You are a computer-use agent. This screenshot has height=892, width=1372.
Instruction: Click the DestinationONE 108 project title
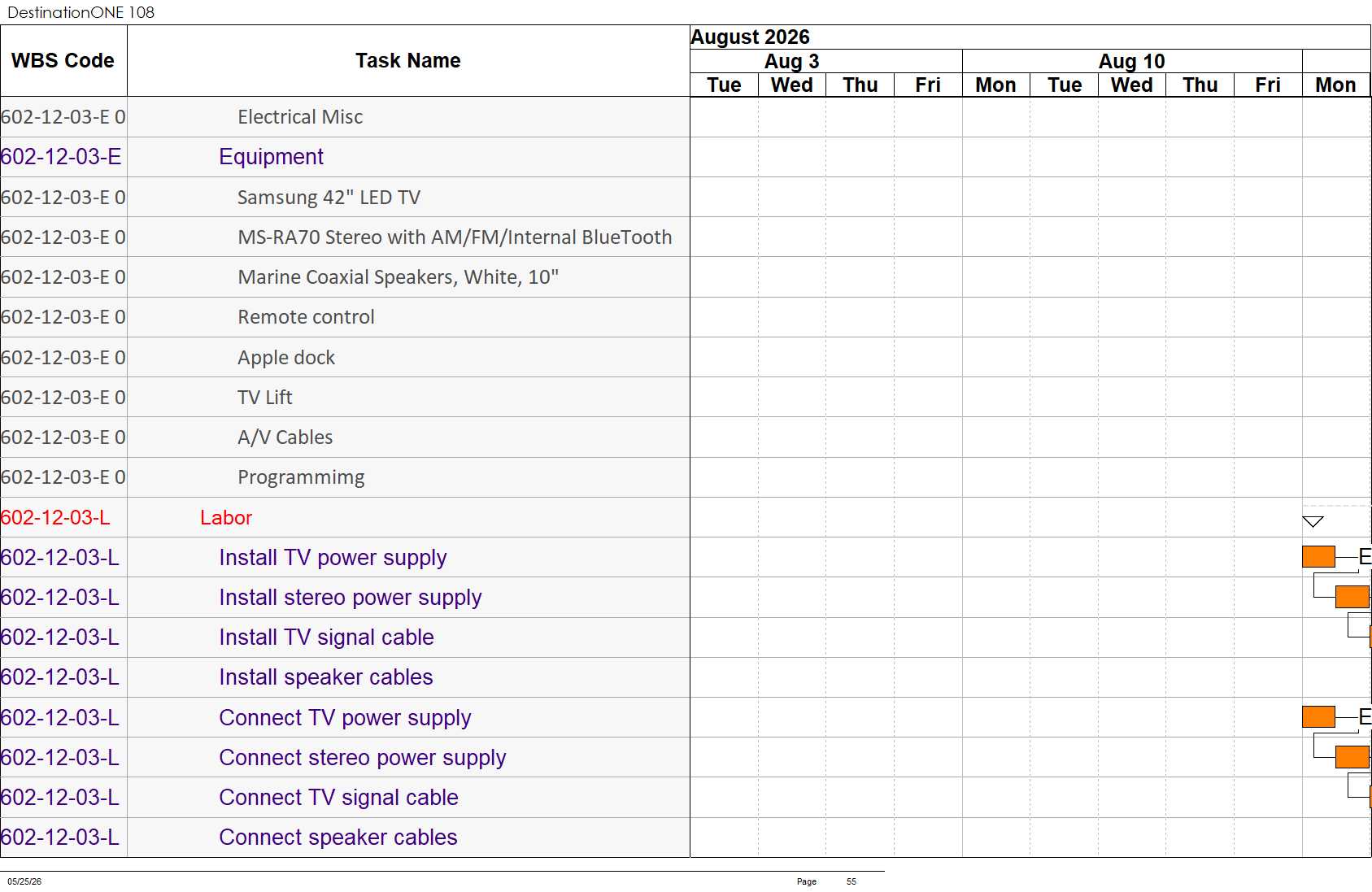[81, 12]
